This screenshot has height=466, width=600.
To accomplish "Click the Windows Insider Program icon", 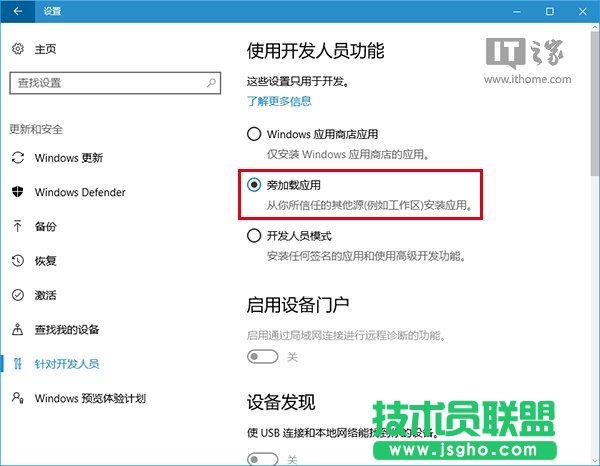I will point(17,398).
